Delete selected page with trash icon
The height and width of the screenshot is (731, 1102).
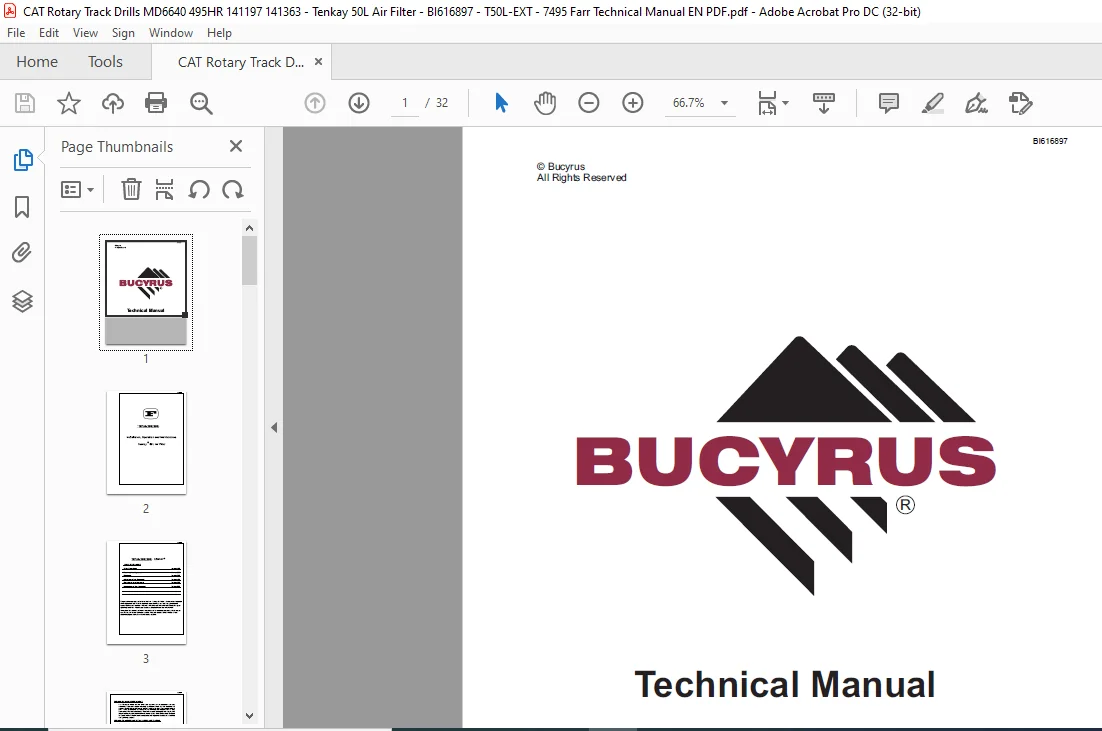(x=131, y=189)
